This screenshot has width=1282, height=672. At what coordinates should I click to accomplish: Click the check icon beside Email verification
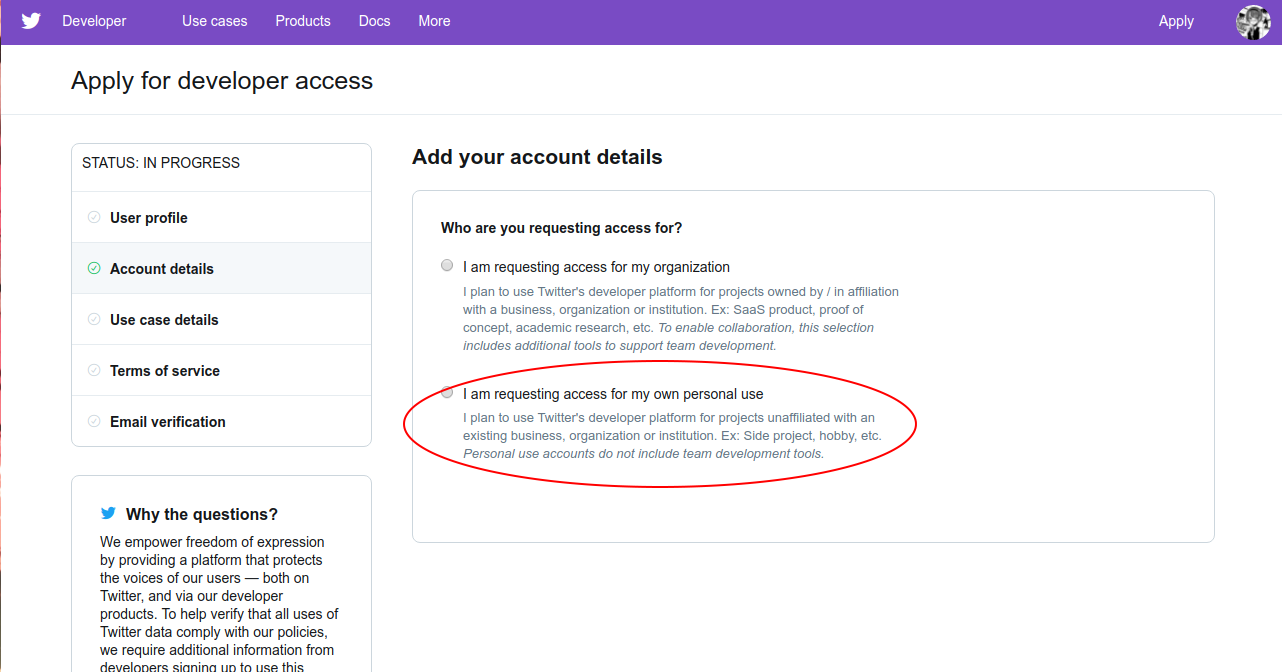[x=93, y=421]
